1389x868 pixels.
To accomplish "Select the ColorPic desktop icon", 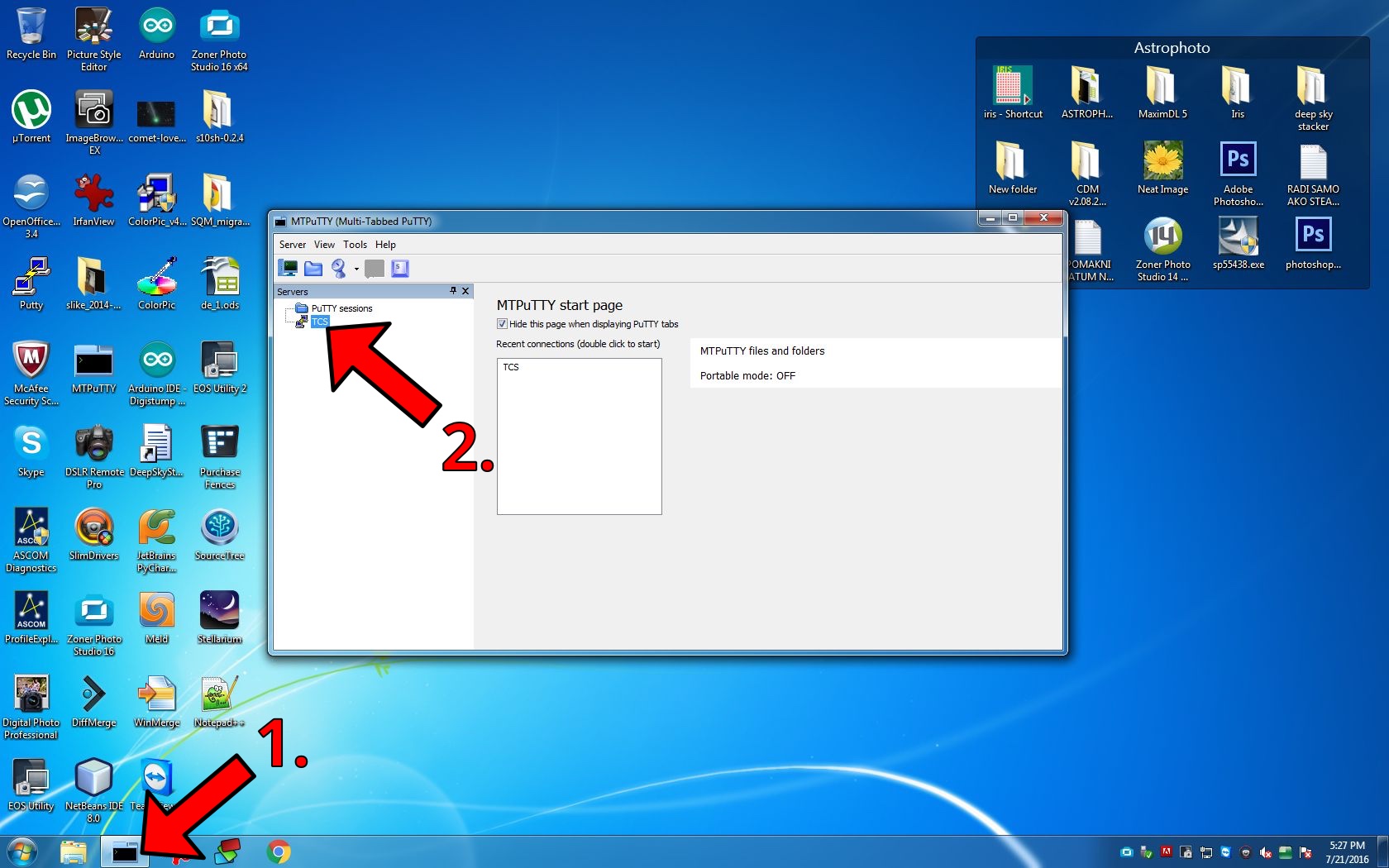I will [157, 284].
